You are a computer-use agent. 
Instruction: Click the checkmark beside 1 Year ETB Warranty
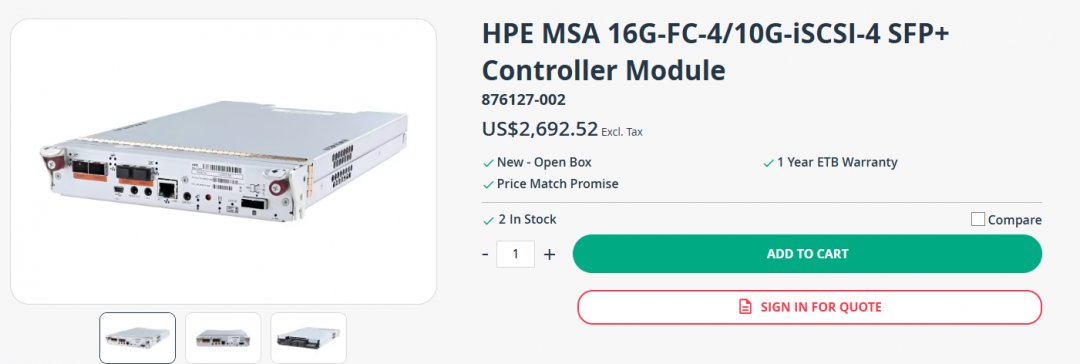pos(769,163)
